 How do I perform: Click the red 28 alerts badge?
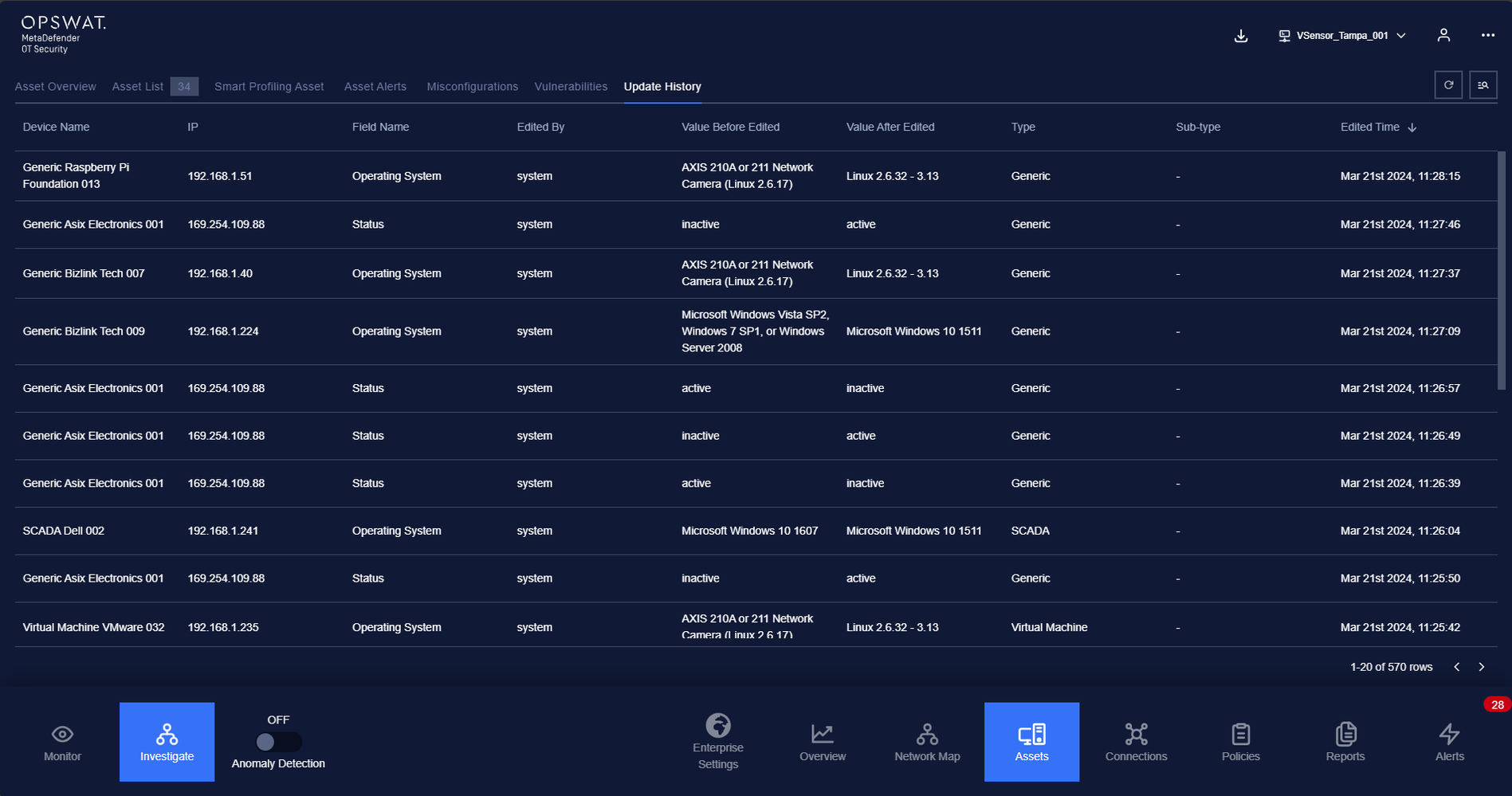pyautogui.click(x=1497, y=704)
